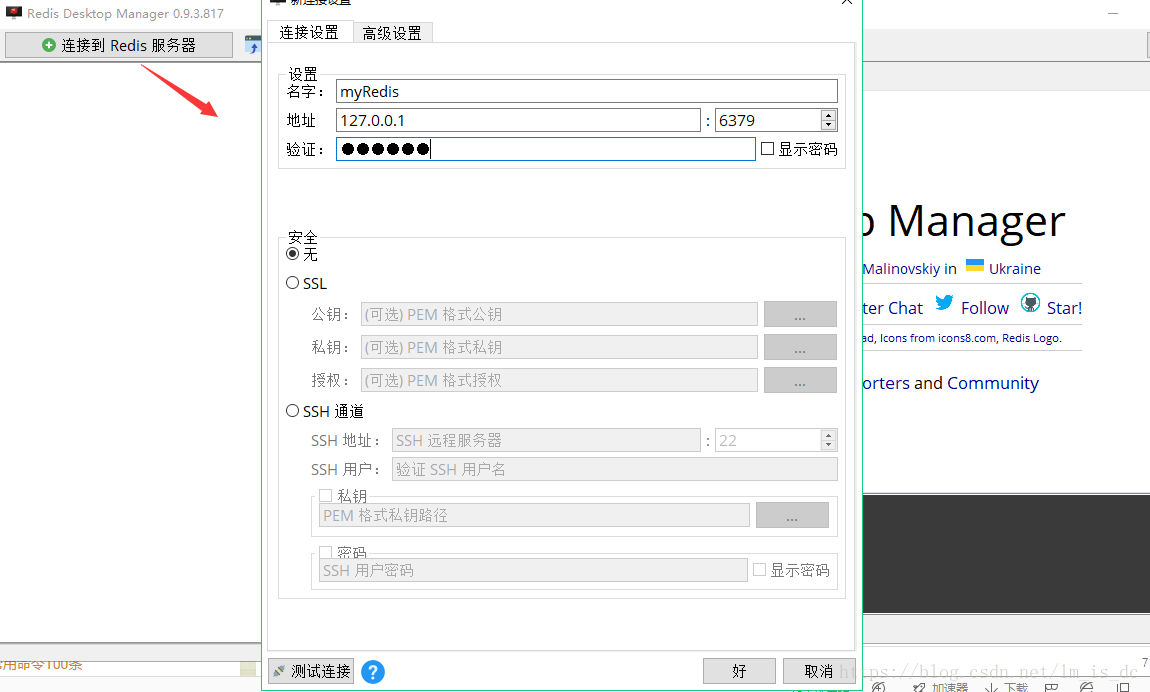This screenshot has width=1150, height=692.
Task: Click 连接到 Redis 服务器 button
Action: [119, 45]
